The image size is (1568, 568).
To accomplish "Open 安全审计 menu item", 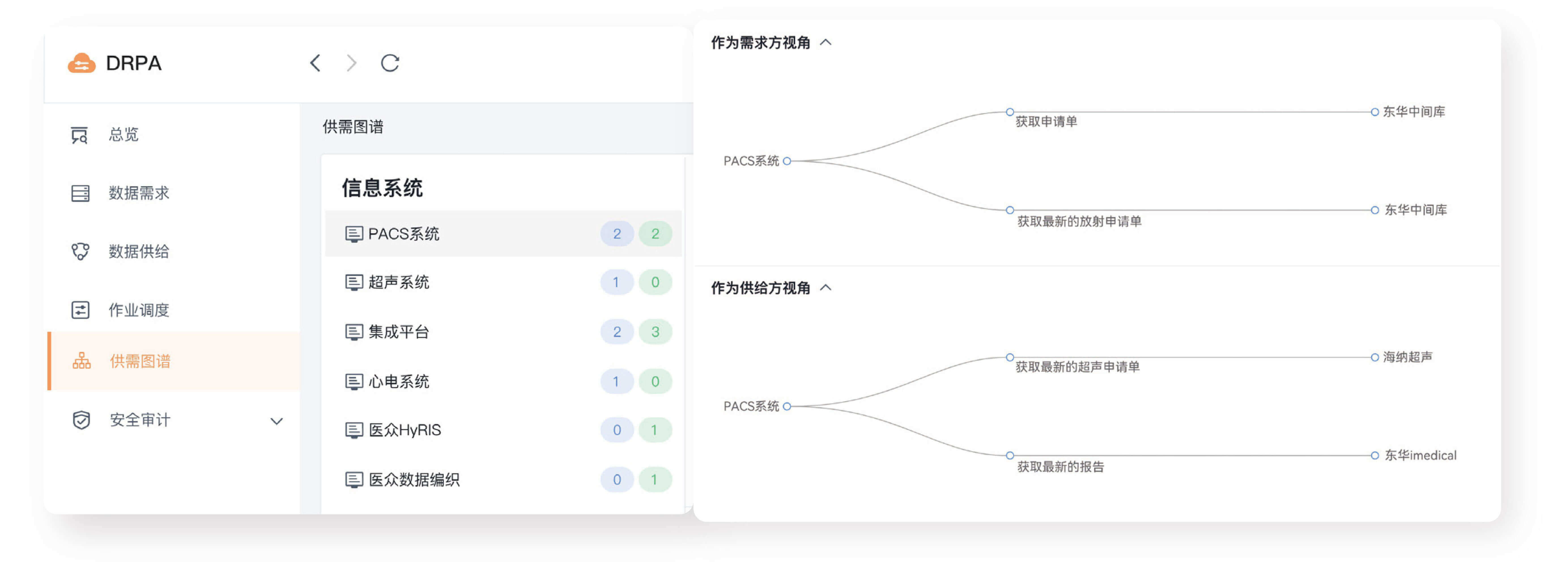I will click(x=139, y=420).
